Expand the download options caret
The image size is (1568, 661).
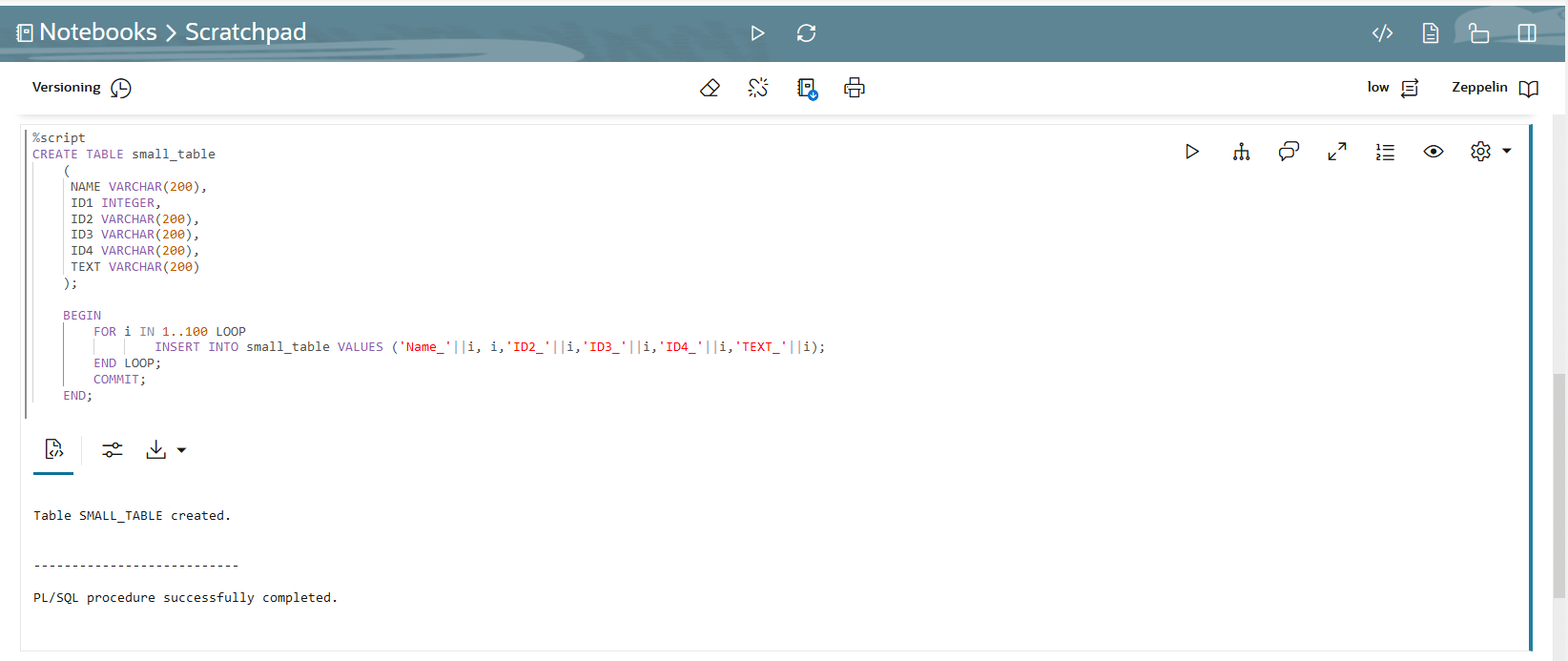[x=181, y=450]
